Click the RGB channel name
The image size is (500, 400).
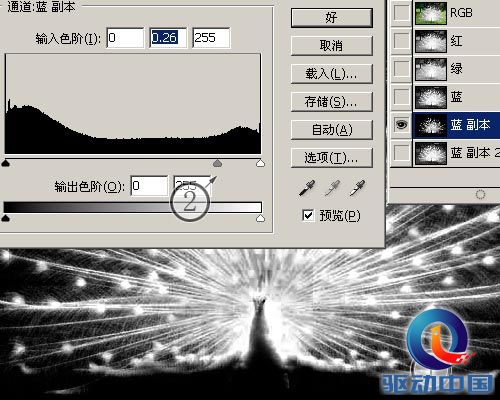[x=461, y=13]
